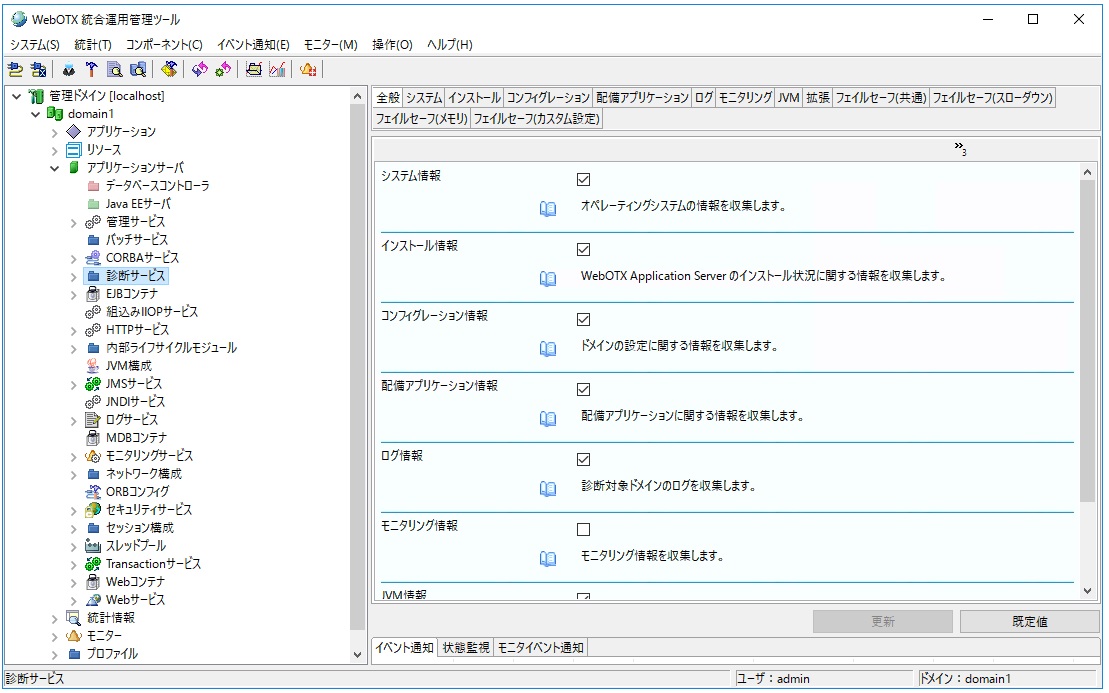Viewport: 1109px width, 693px height.
Task: Click the document search toolbar icon
Action: pos(115,69)
